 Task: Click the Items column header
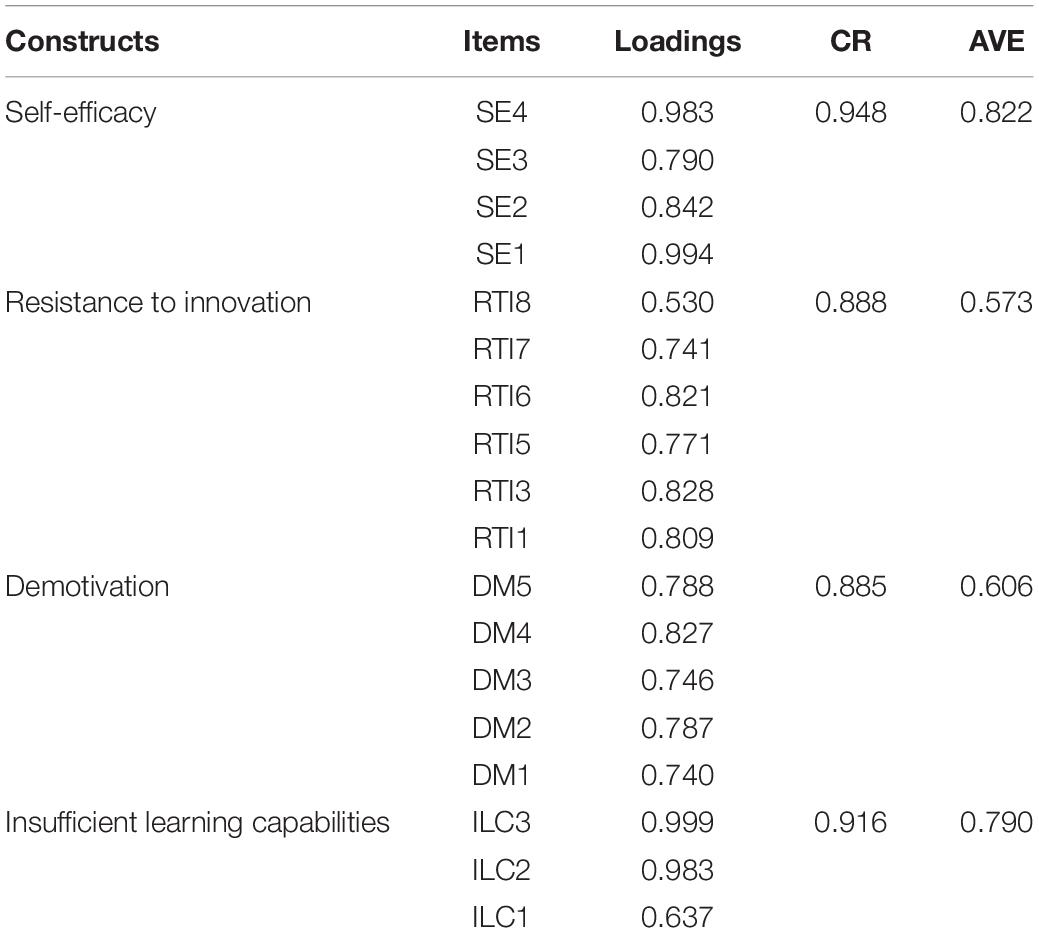point(502,41)
